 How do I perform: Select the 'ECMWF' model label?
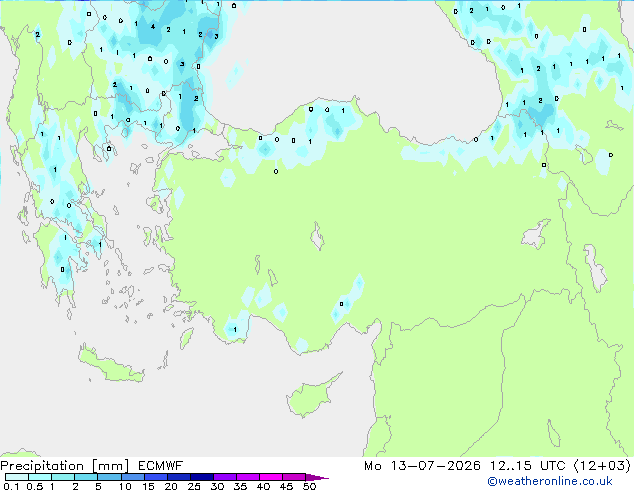click(161, 466)
